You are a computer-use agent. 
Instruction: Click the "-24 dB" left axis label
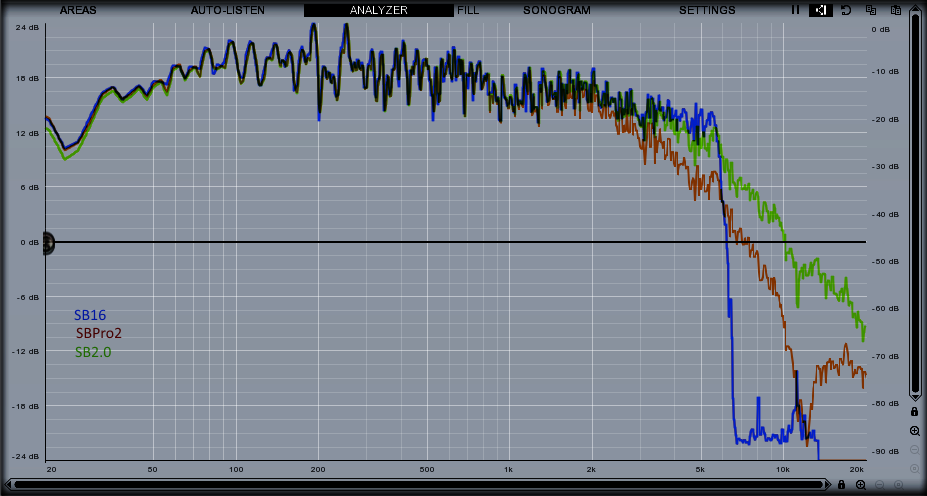[26, 457]
